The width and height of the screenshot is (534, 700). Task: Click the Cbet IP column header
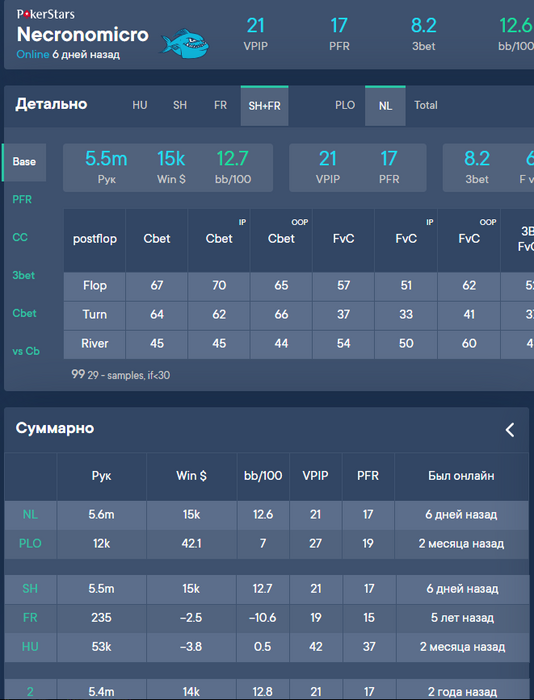pyautogui.click(x=219, y=239)
